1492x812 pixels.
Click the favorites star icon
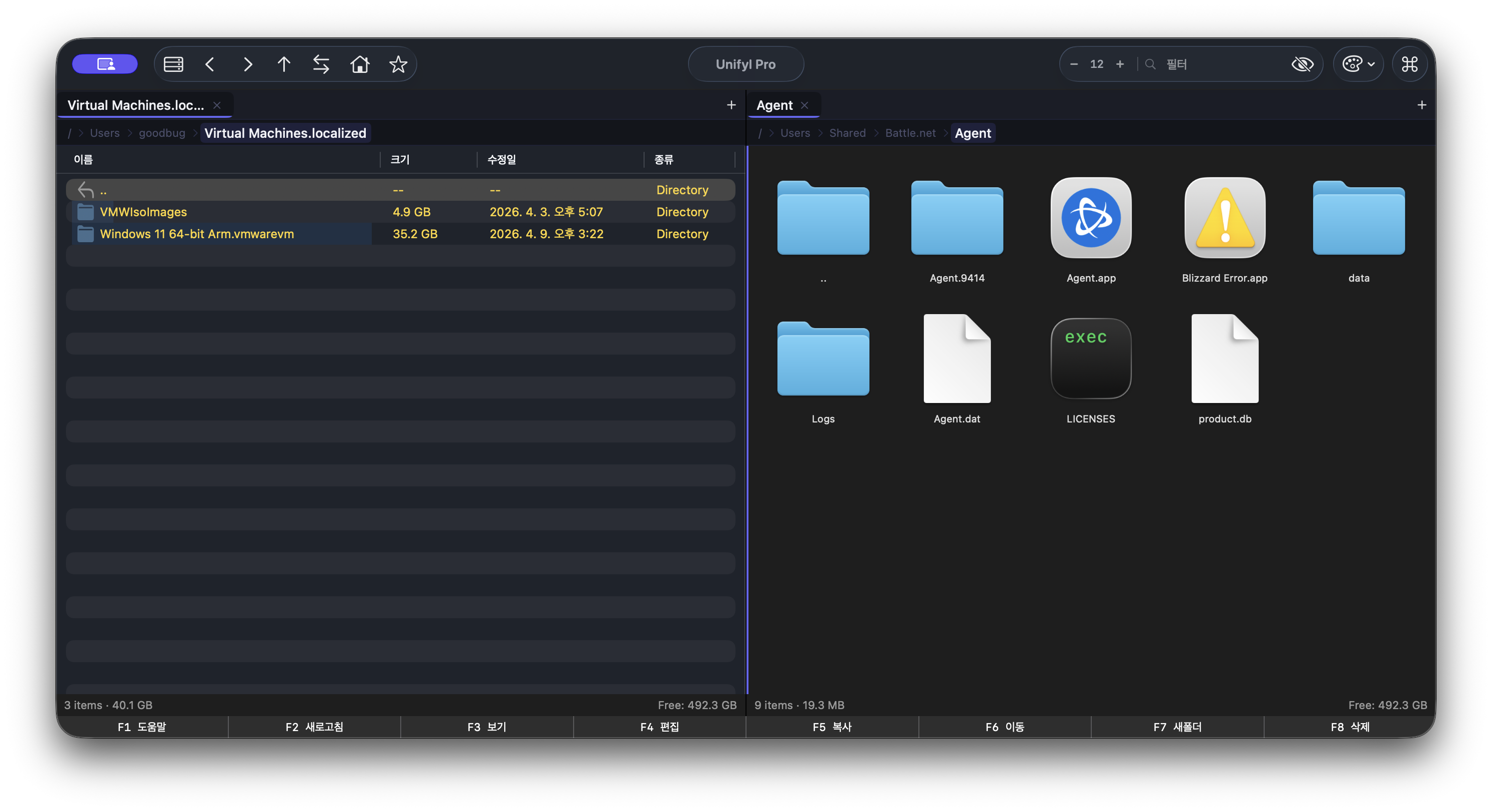point(398,64)
